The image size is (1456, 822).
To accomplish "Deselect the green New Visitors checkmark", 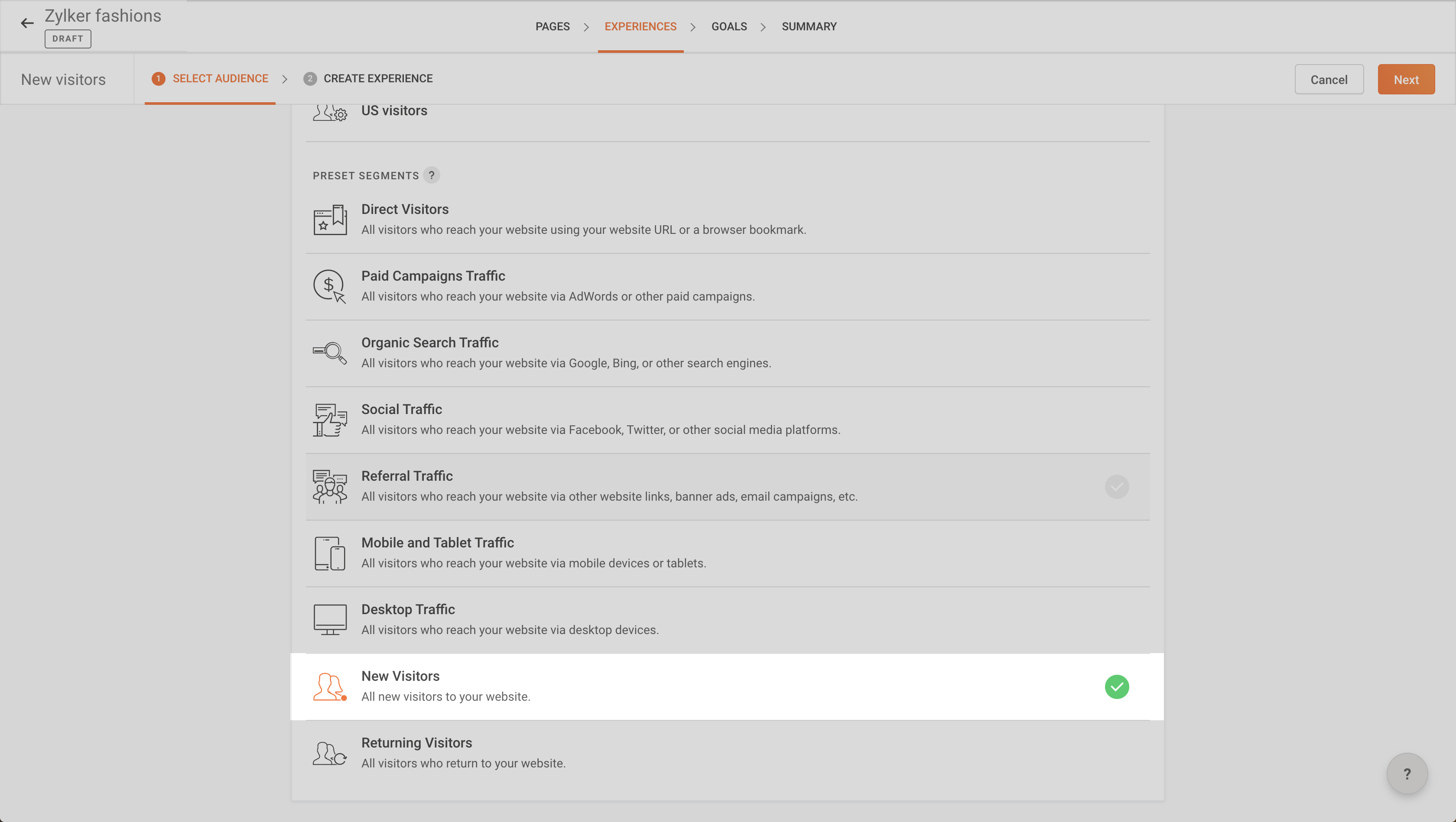I will (1117, 686).
